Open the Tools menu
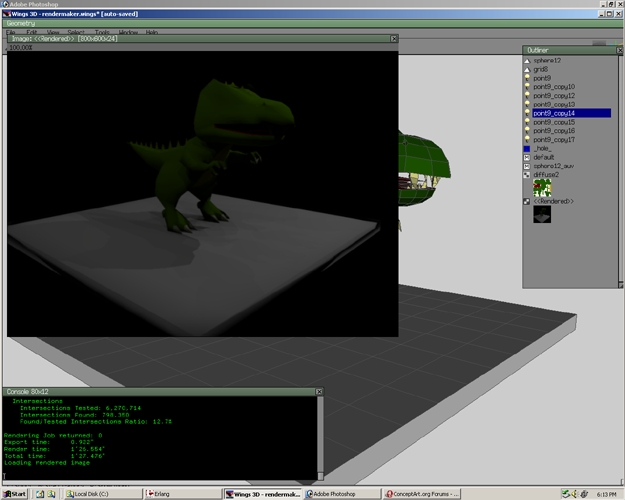Viewport: 625px width, 500px height. (x=102, y=32)
